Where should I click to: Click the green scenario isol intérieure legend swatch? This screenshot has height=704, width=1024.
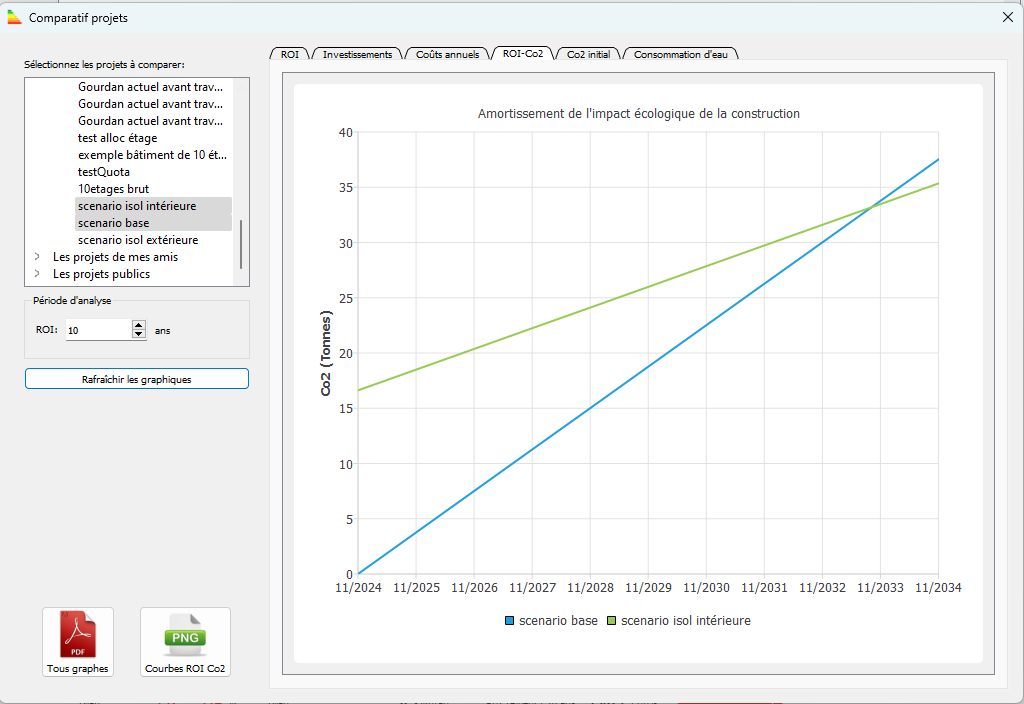[612, 621]
